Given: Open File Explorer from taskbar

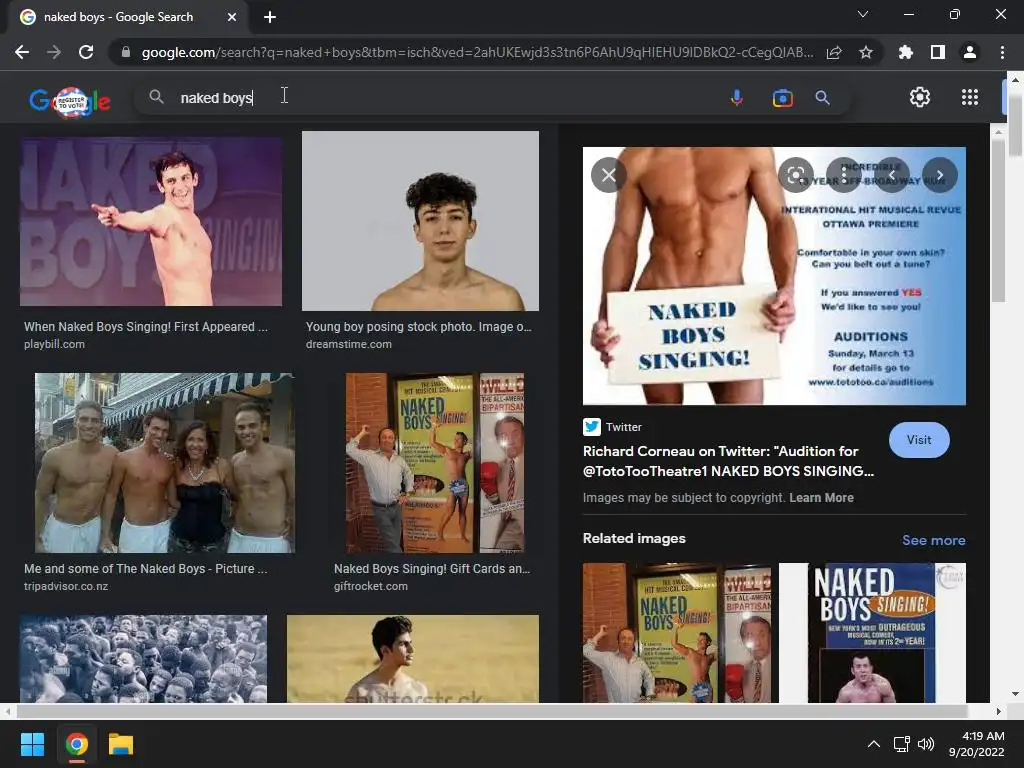Looking at the screenshot, I should 121,744.
